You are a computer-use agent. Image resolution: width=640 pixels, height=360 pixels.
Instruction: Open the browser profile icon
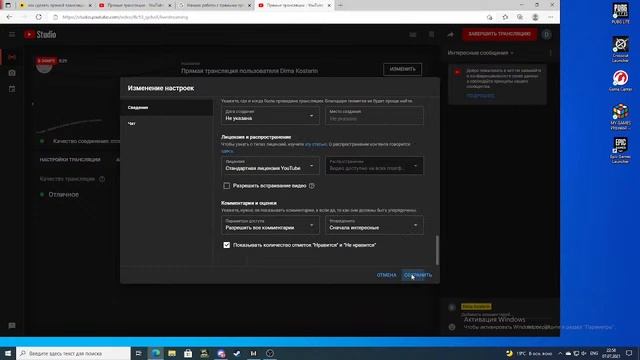pos(535,17)
